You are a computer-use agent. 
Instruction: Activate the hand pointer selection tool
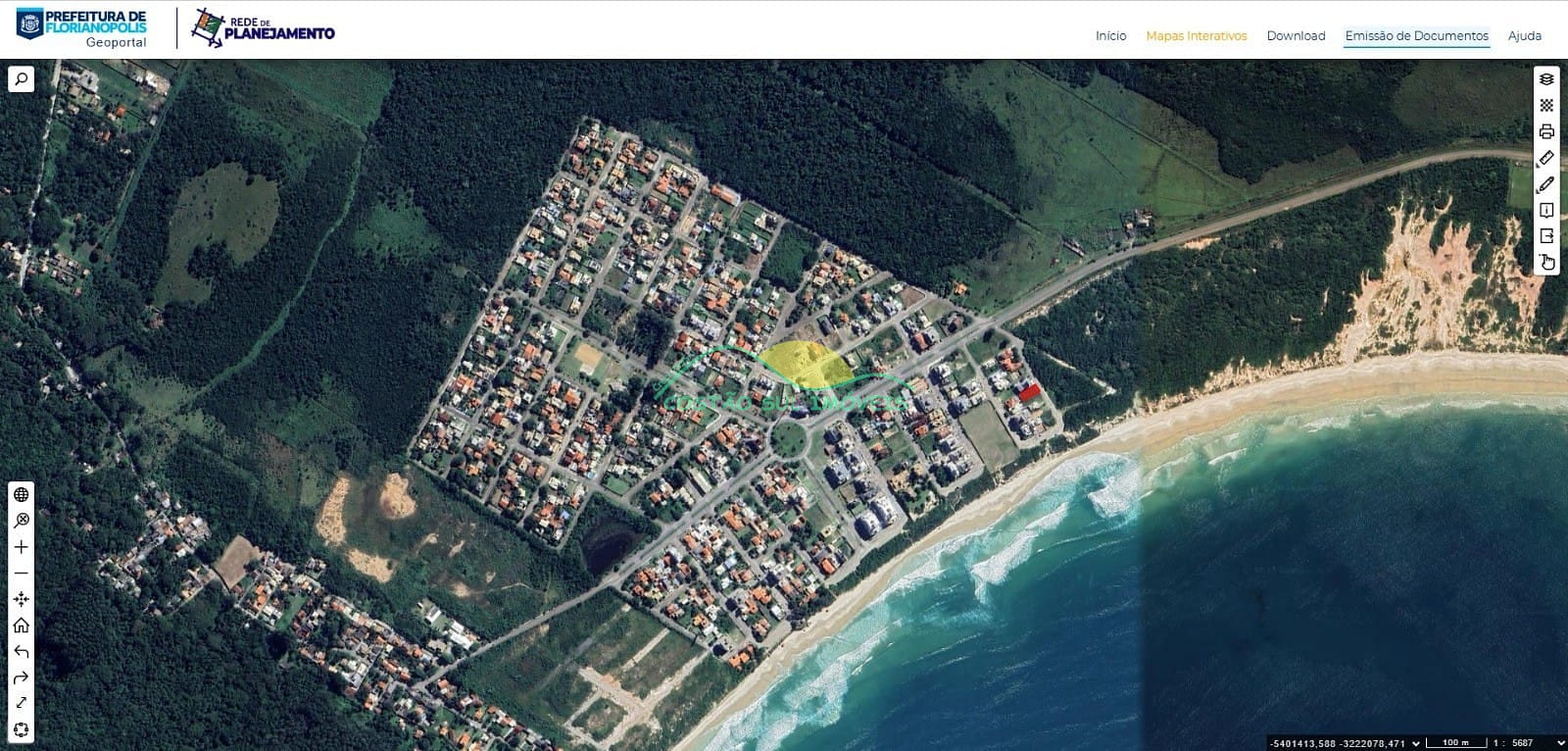point(1546,262)
